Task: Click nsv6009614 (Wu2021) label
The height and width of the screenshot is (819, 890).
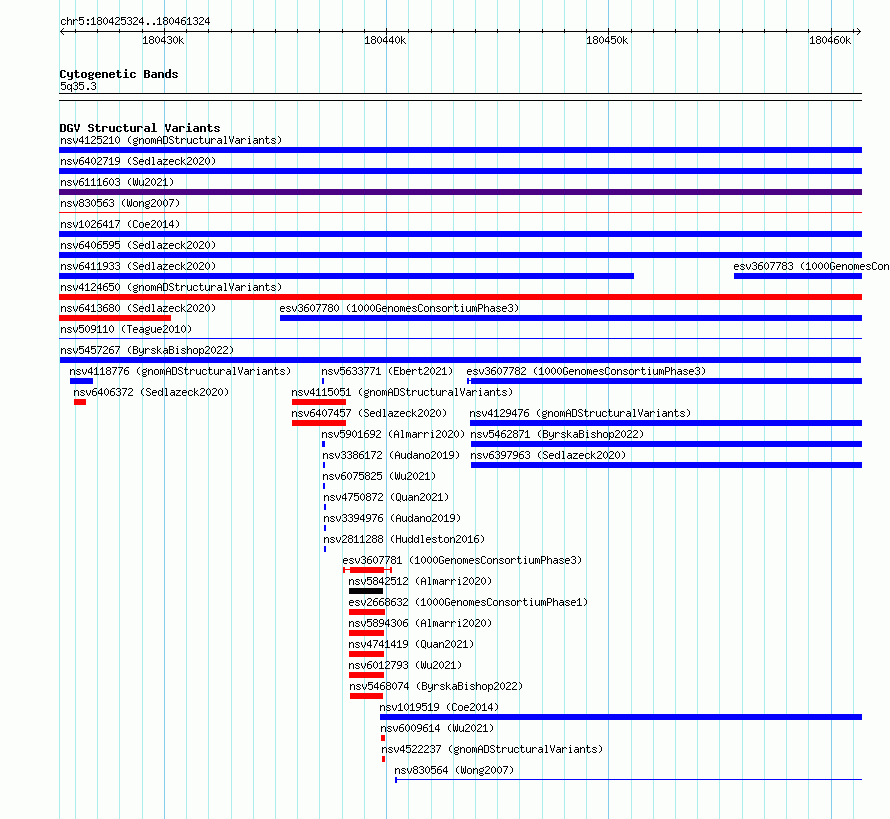Action: (x=437, y=728)
